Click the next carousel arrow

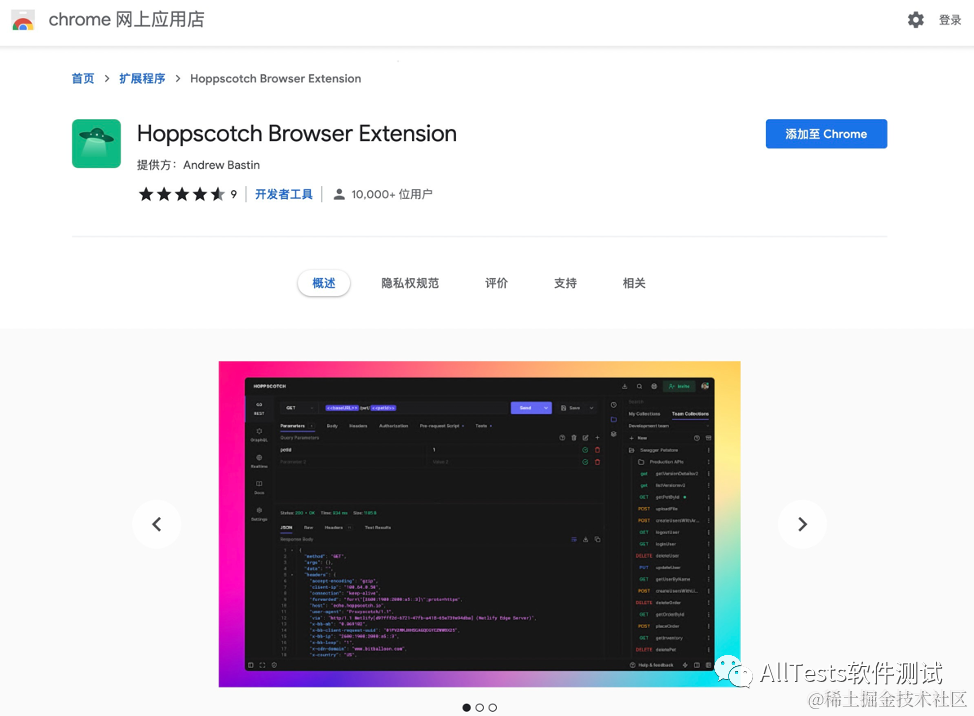(x=802, y=524)
